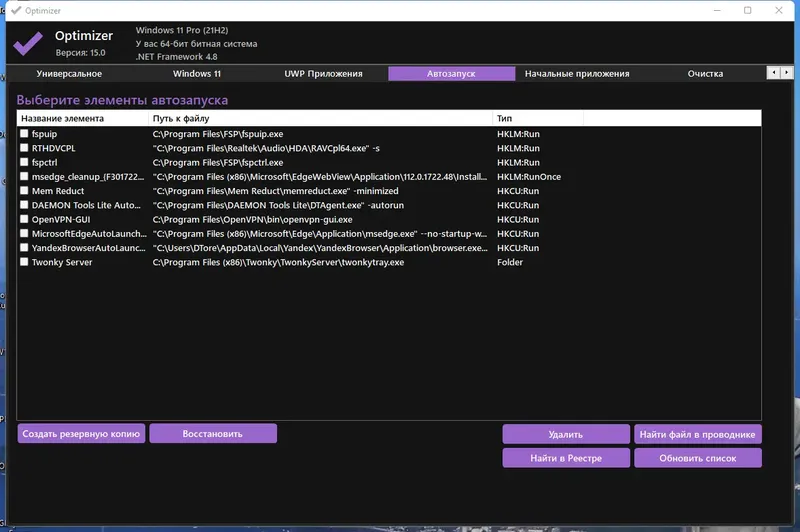Screen dimensions: 800x532
Task: Click the Twonky Server item name
Action: (x=62, y=262)
